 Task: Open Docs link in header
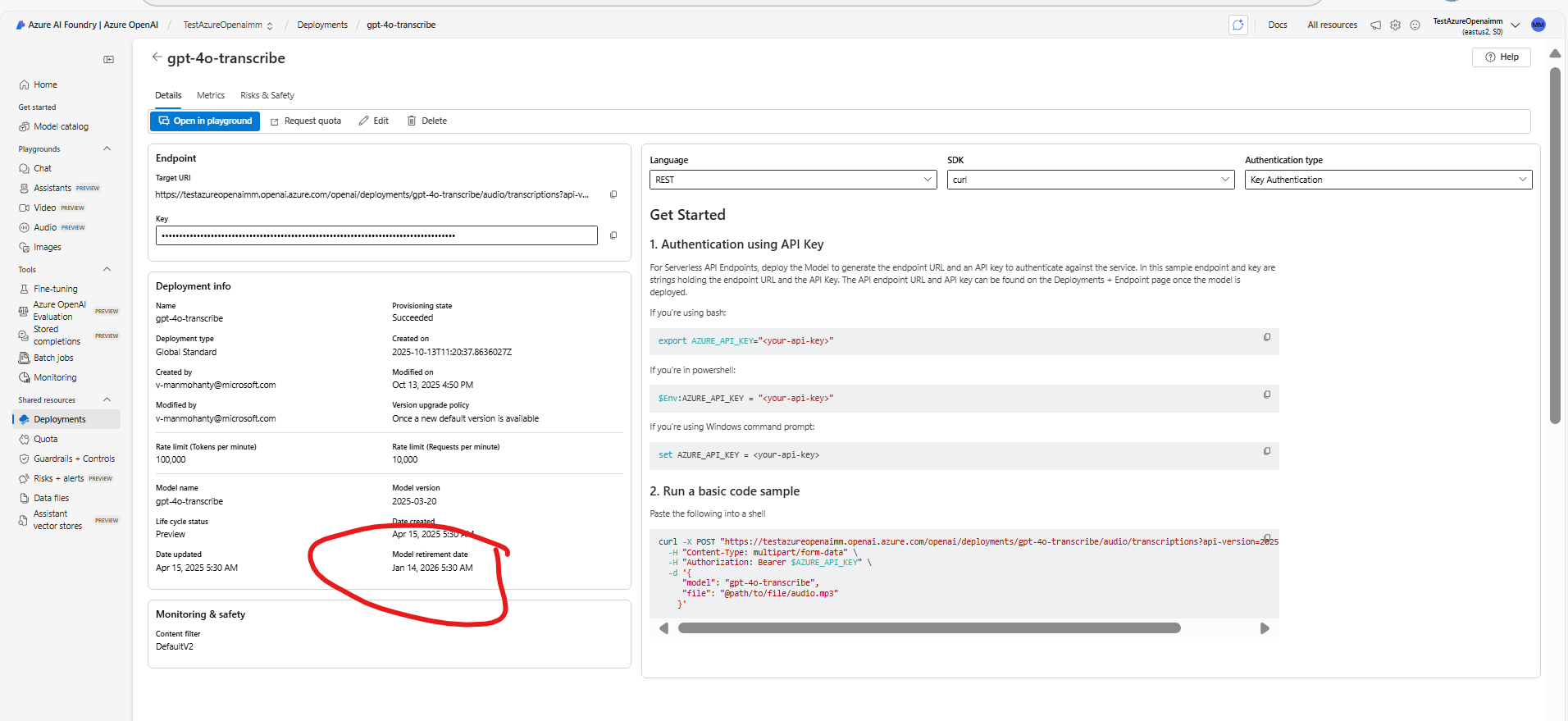point(1278,25)
